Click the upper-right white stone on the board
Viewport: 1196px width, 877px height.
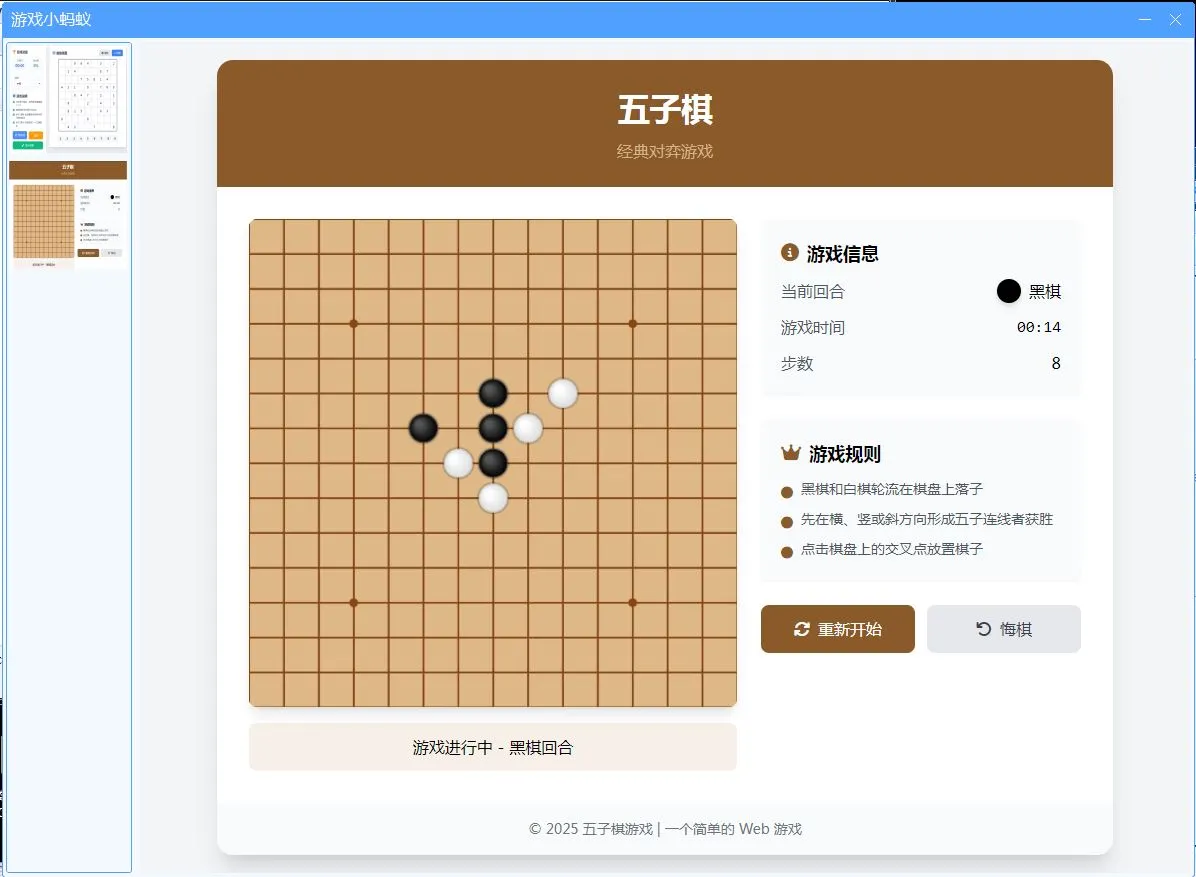click(x=563, y=394)
